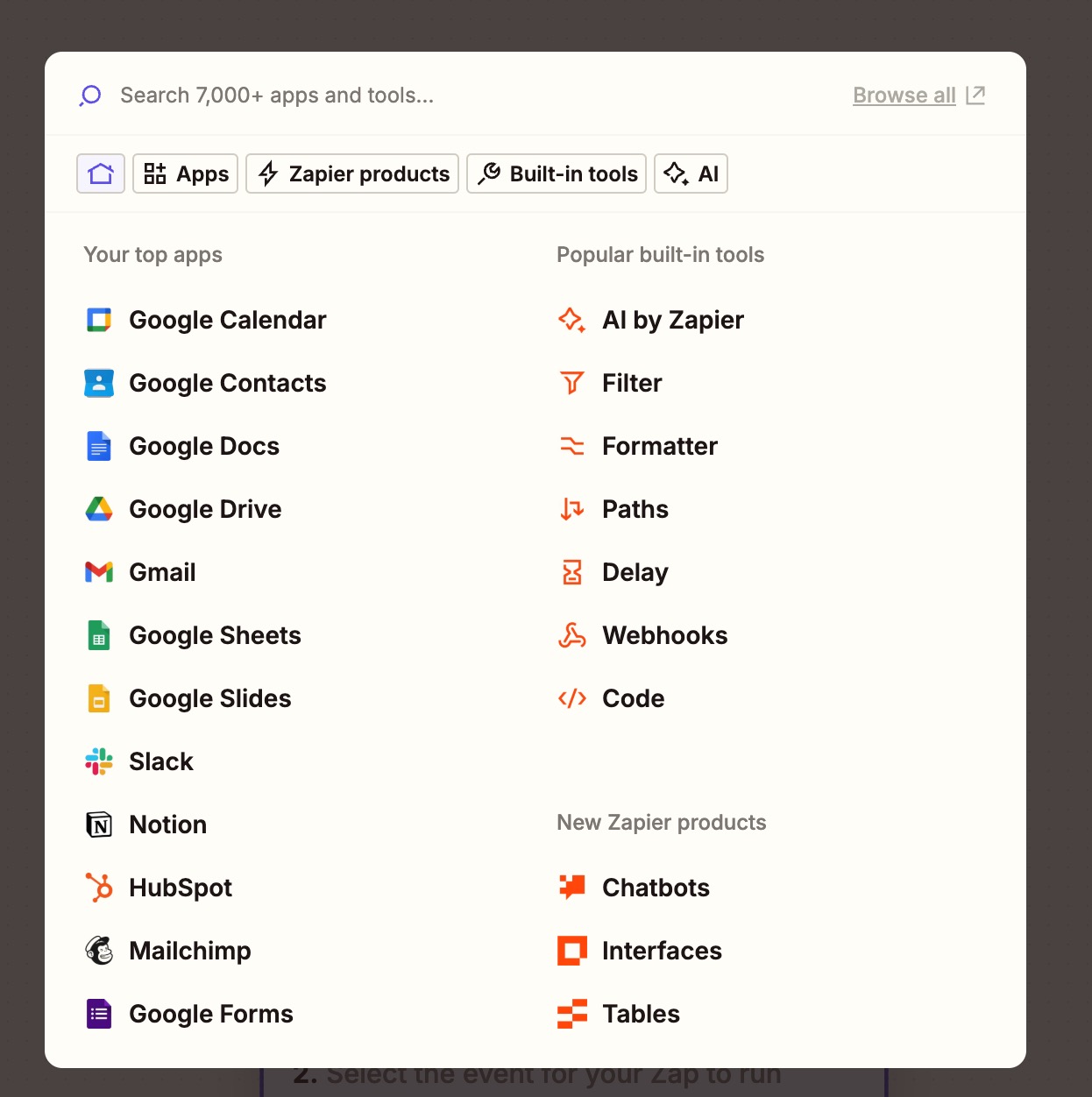This screenshot has width=1092, height=1097.
Task: Select the Chatbots icon
Action: [x=572, y=888]
